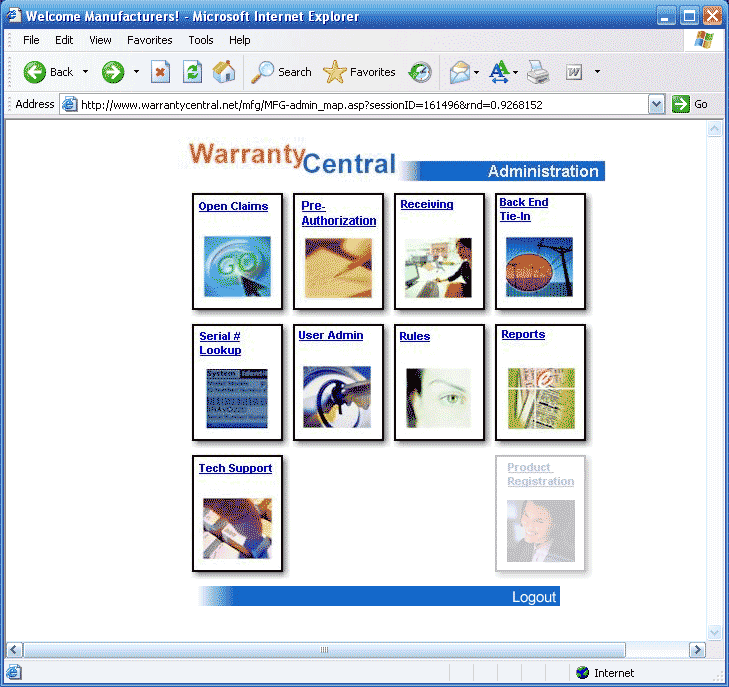Open the View menu
The width and height of the screenshot is (729, 687).
click(100, 40)
